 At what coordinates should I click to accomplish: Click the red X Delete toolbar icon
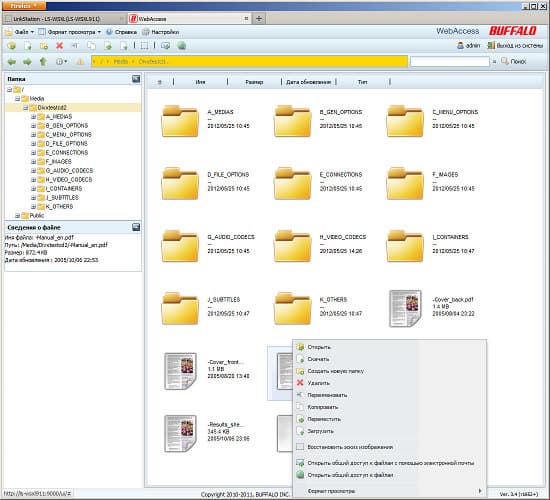(60, 46)
